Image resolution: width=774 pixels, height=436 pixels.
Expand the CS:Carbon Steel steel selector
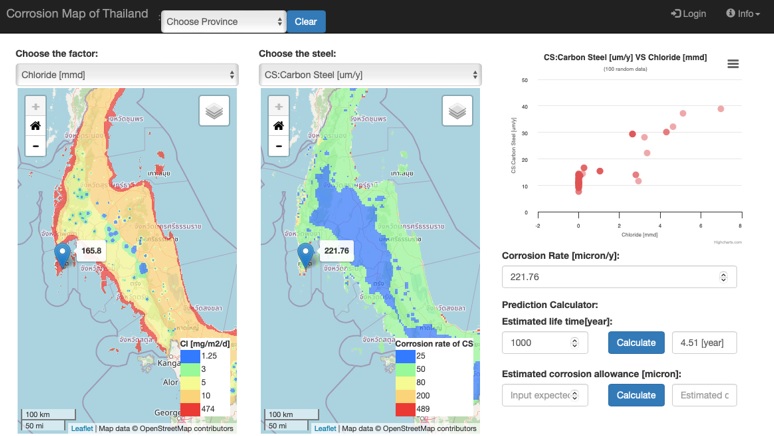370,75
